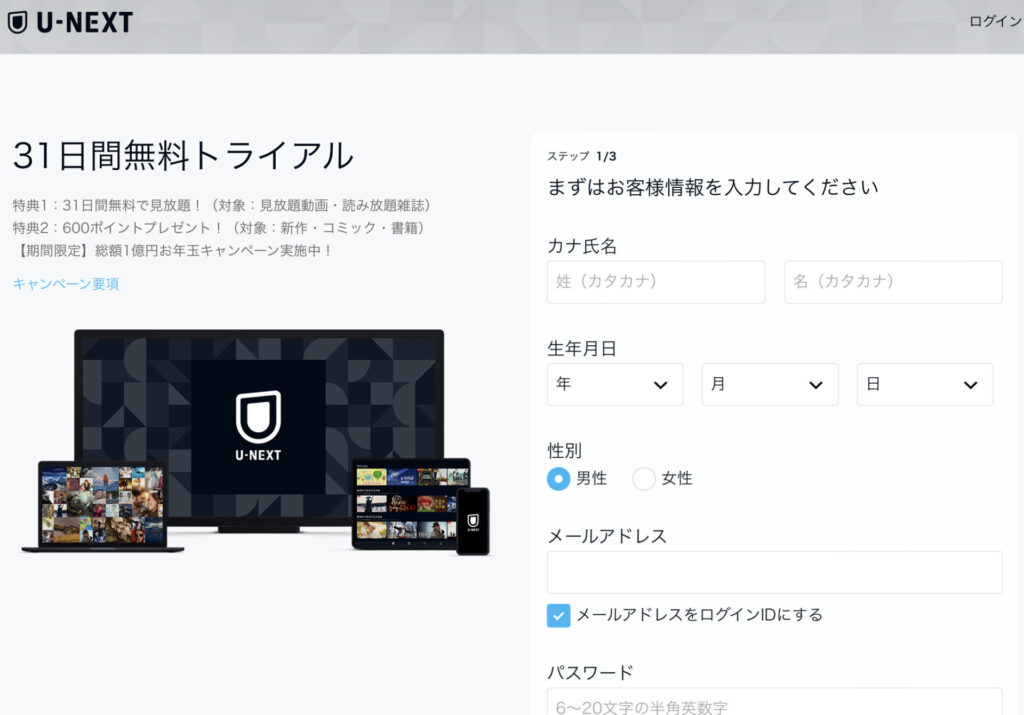Click the chevron arrow in 日 dropdown
1024x715 pixels.
pos(969,385)
